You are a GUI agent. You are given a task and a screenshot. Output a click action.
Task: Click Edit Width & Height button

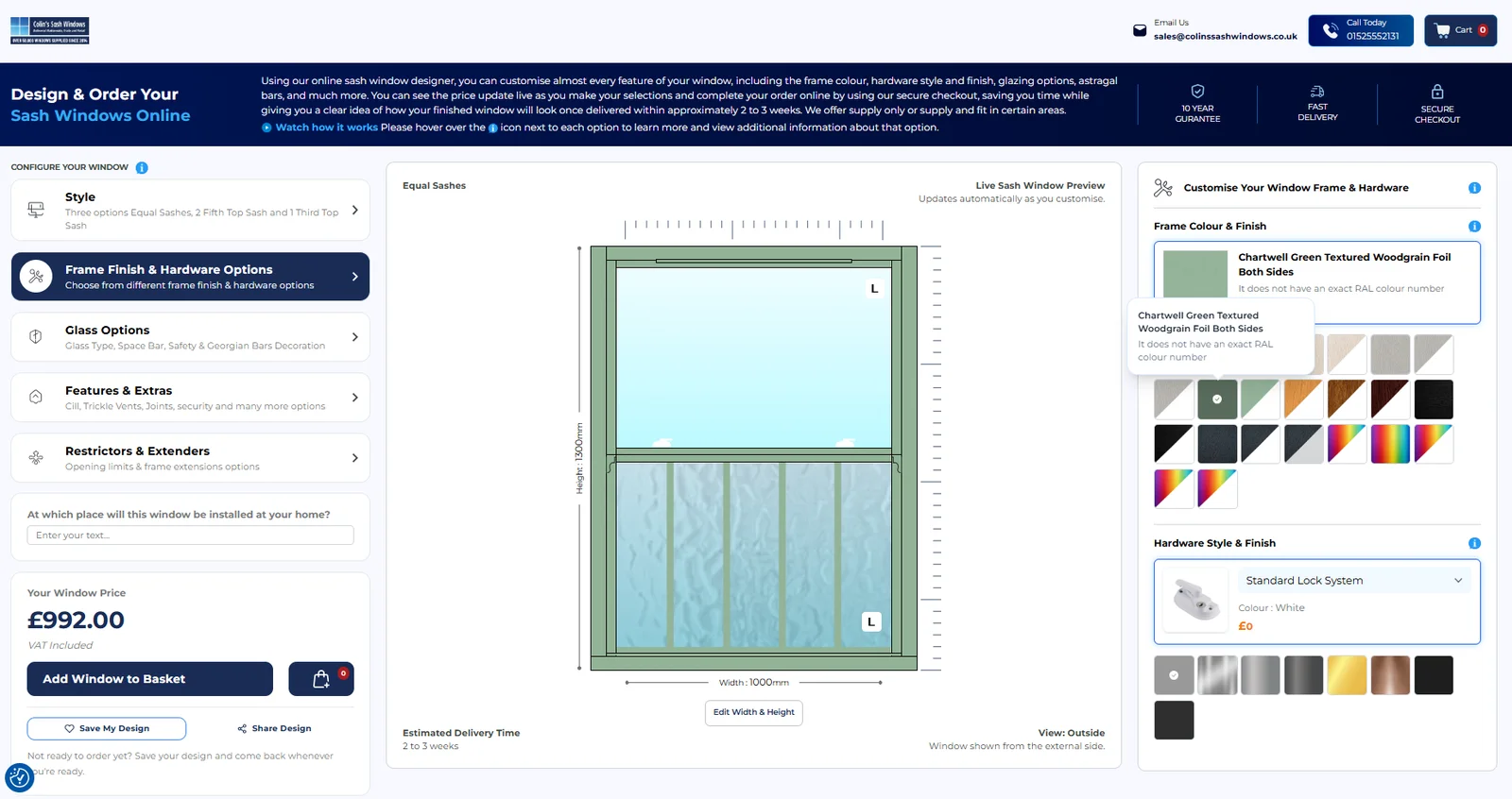(x=754, y=713)
